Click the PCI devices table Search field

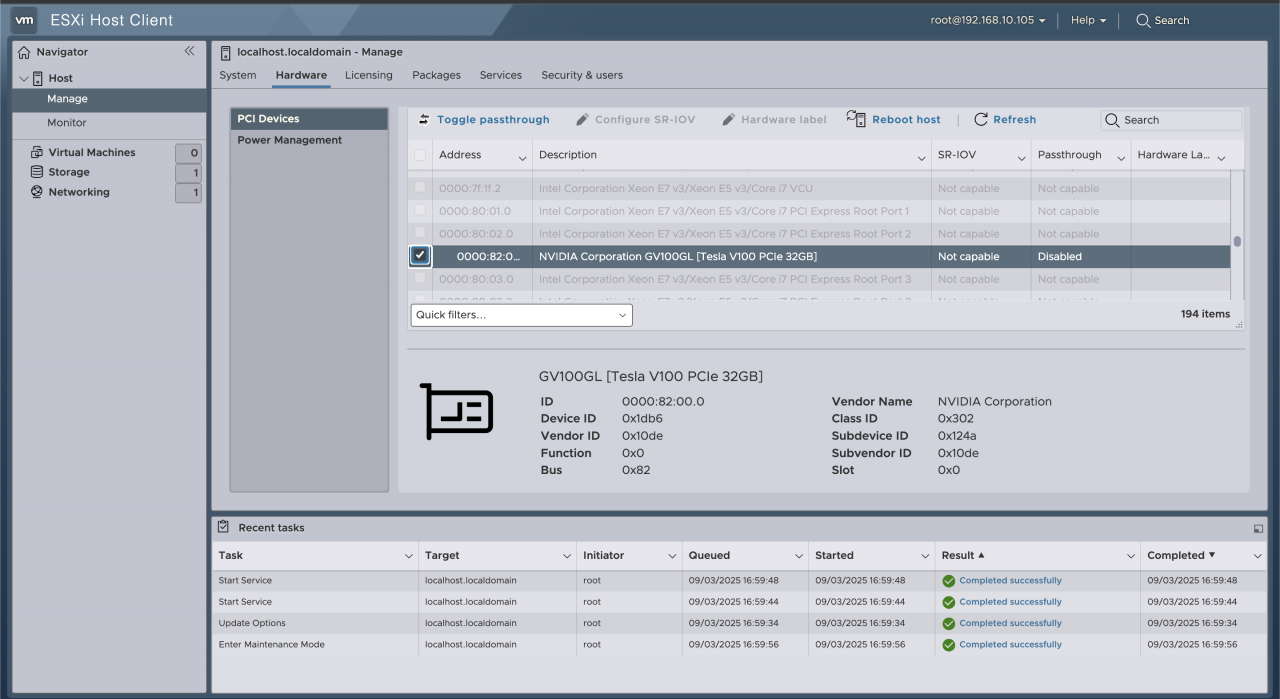(1171, 120)
